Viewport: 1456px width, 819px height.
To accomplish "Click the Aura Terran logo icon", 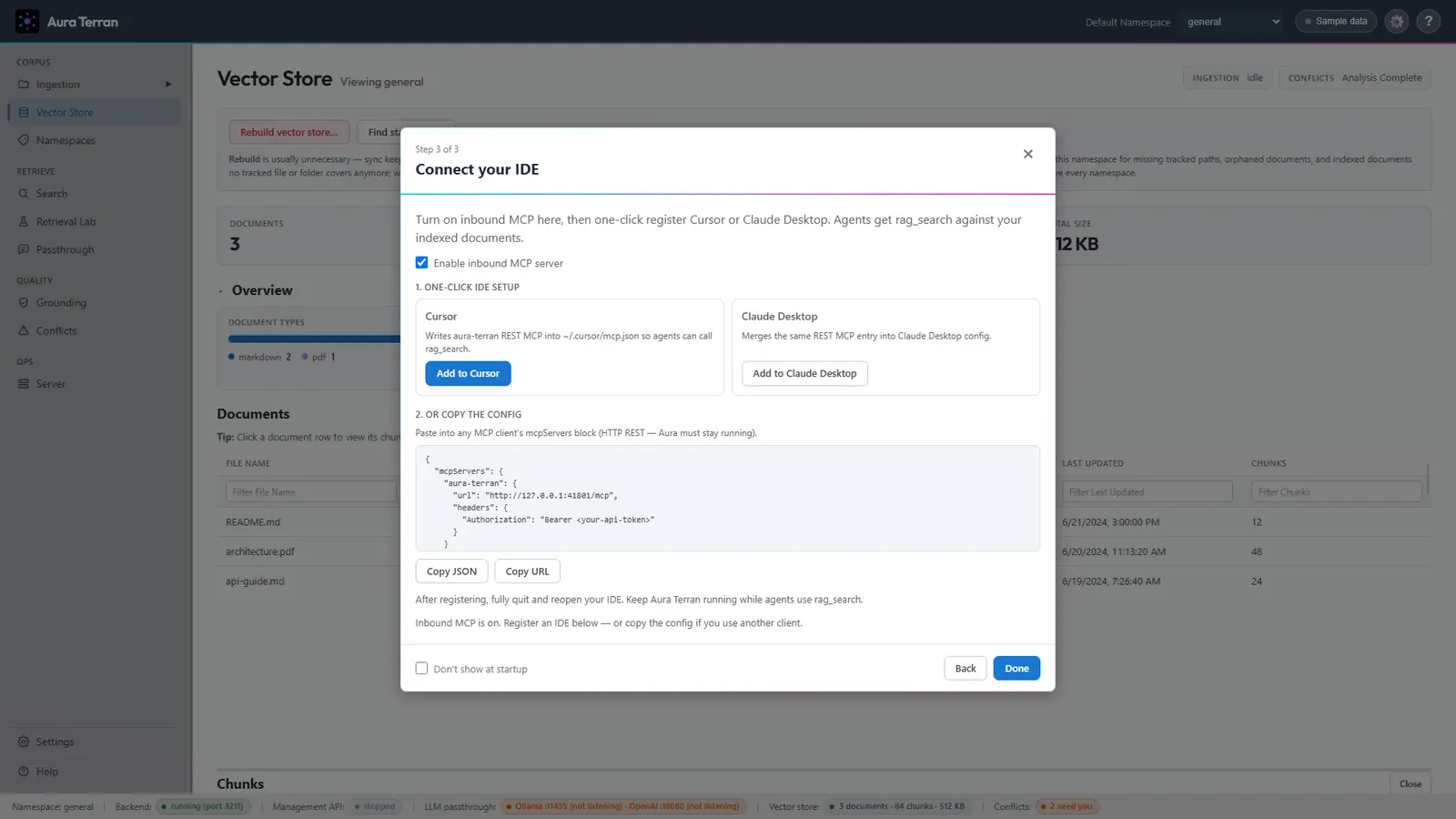I will (x=27, y=21).
